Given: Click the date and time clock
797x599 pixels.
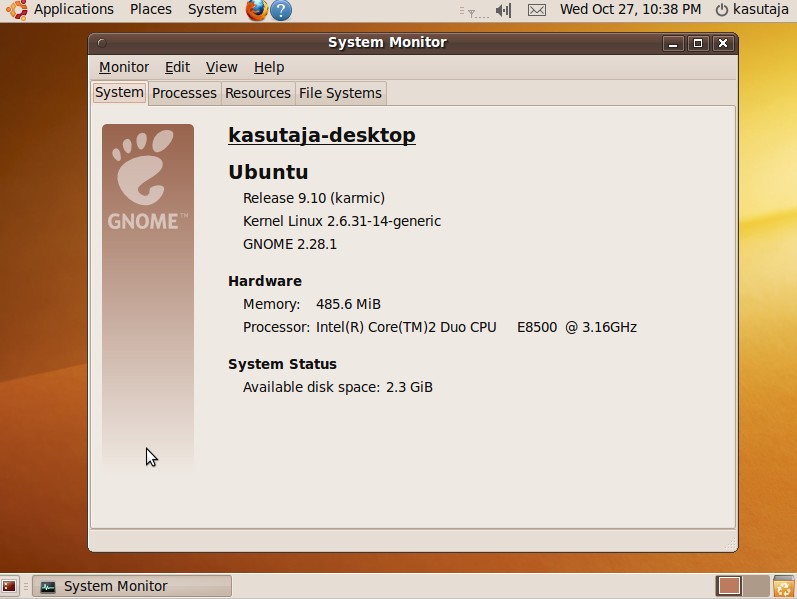Looking at the screenshot, I should tap(630, 10).
